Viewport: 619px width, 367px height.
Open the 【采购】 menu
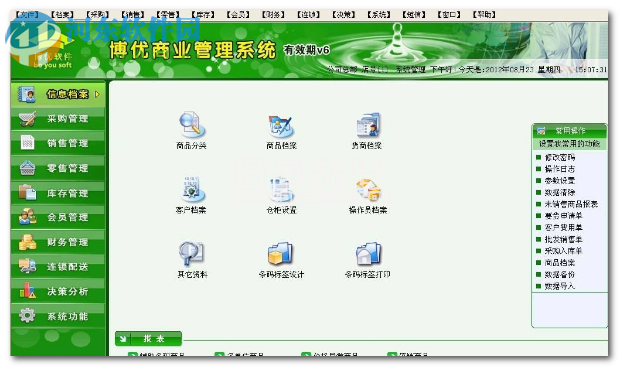tap(97, 15)
